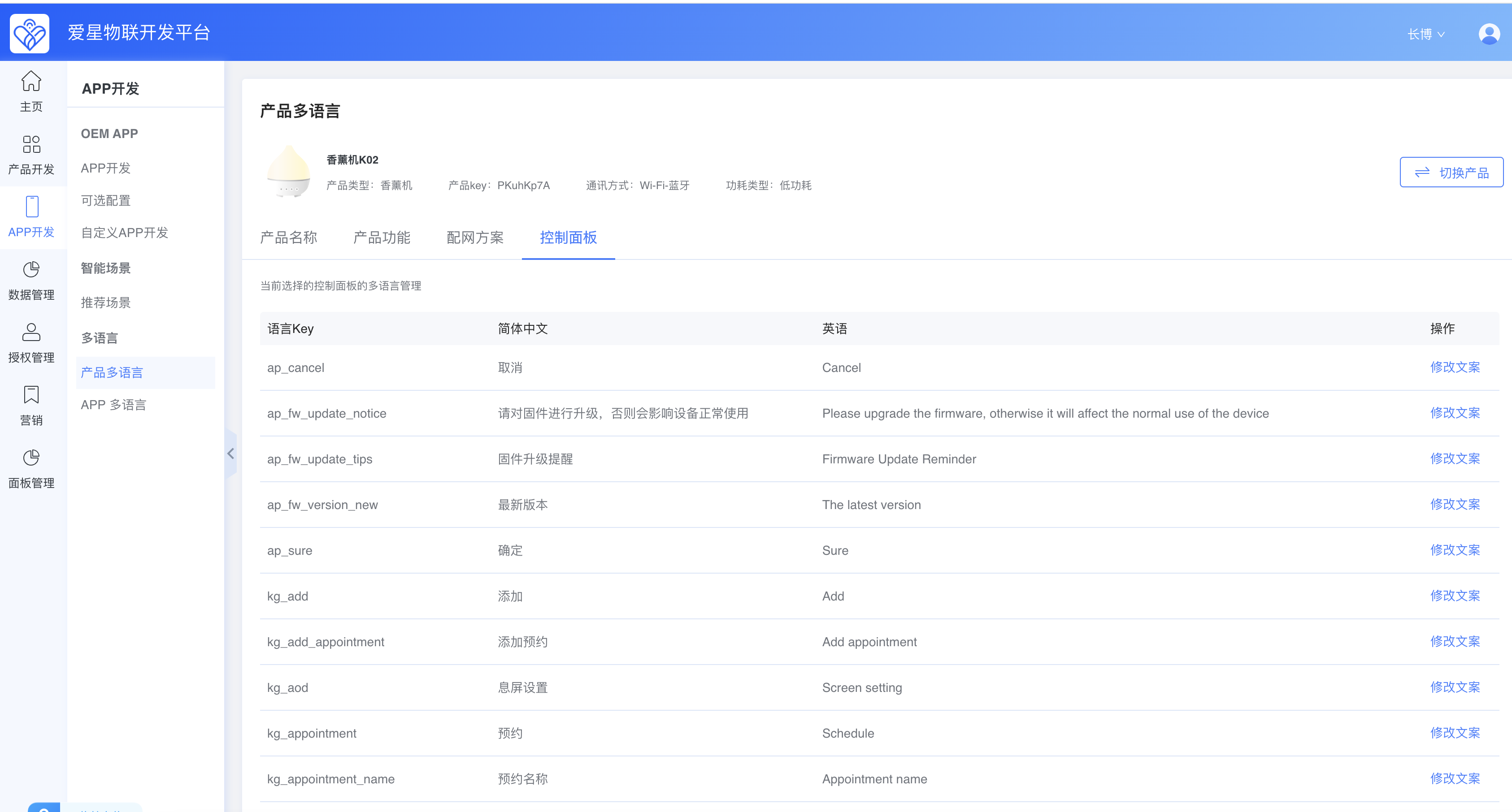Viewport: 1512px width, 812px height.
Task: Click the 'Firmware Update Reminder' English cell
Action: click(899, 459)
